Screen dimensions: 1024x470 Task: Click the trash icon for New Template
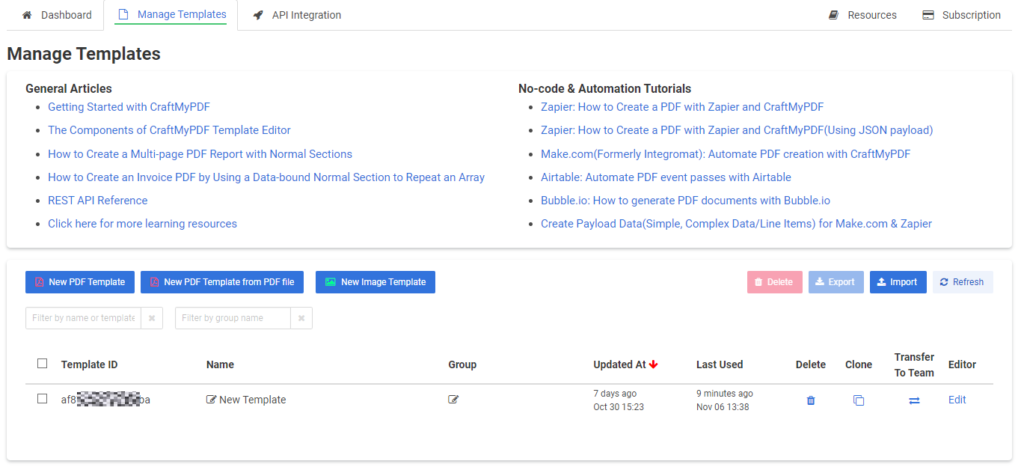[810, 401]
